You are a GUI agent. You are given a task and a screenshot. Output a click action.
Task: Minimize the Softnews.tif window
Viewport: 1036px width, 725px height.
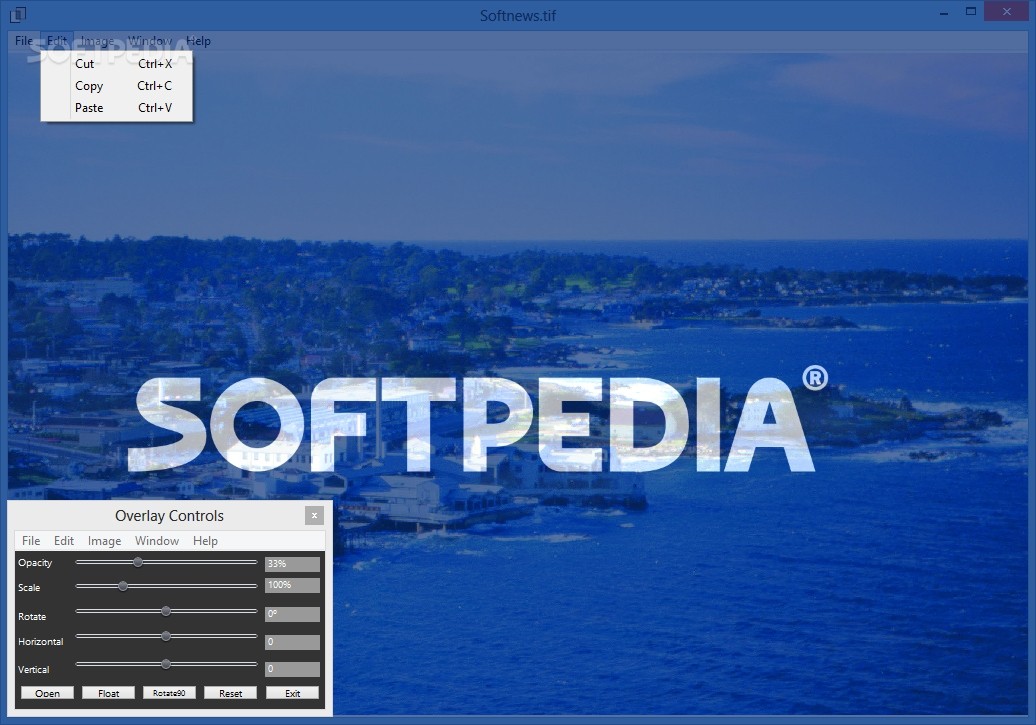point(944,12)
